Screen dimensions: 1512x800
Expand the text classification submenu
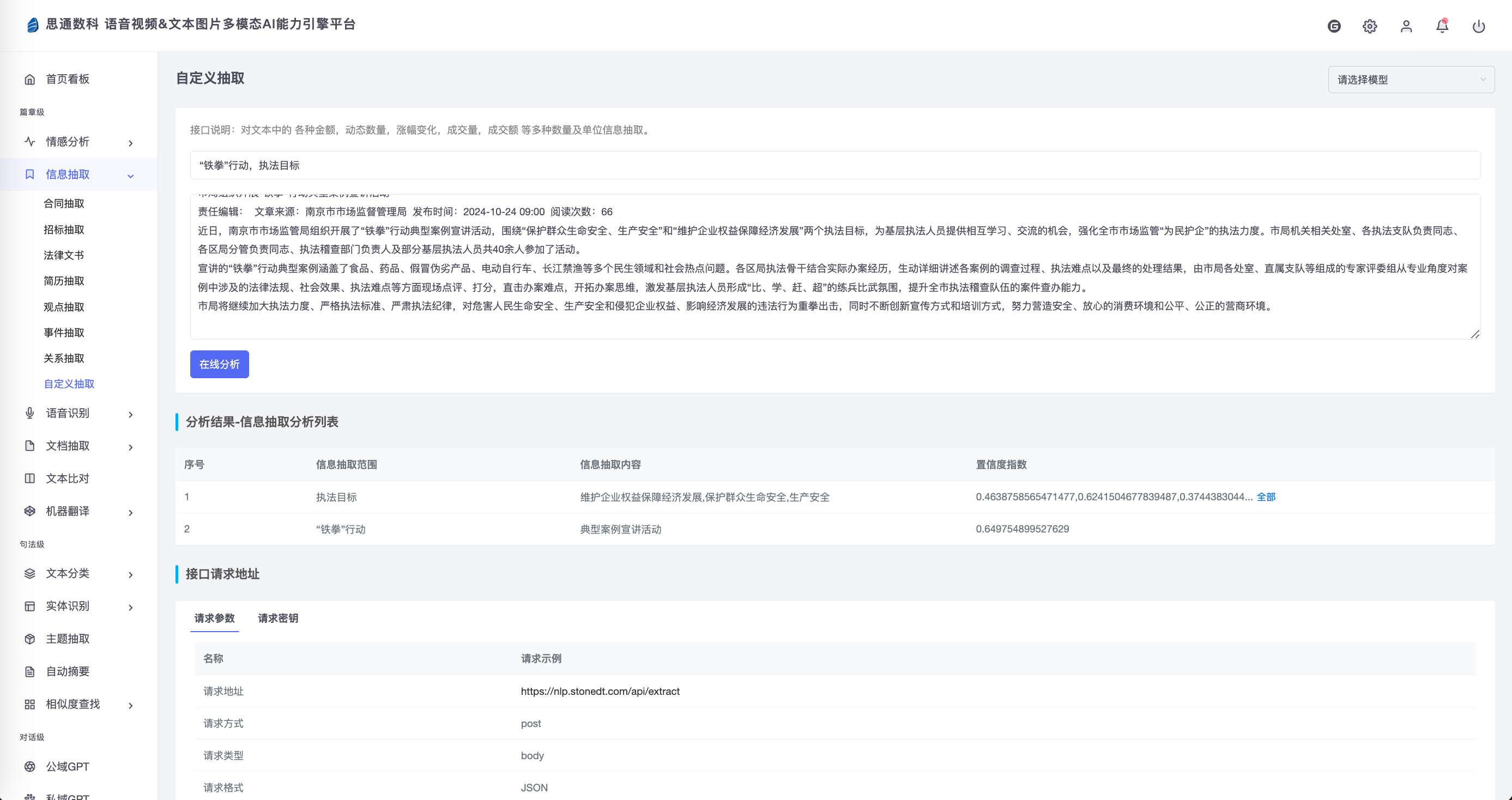(130, 574)
